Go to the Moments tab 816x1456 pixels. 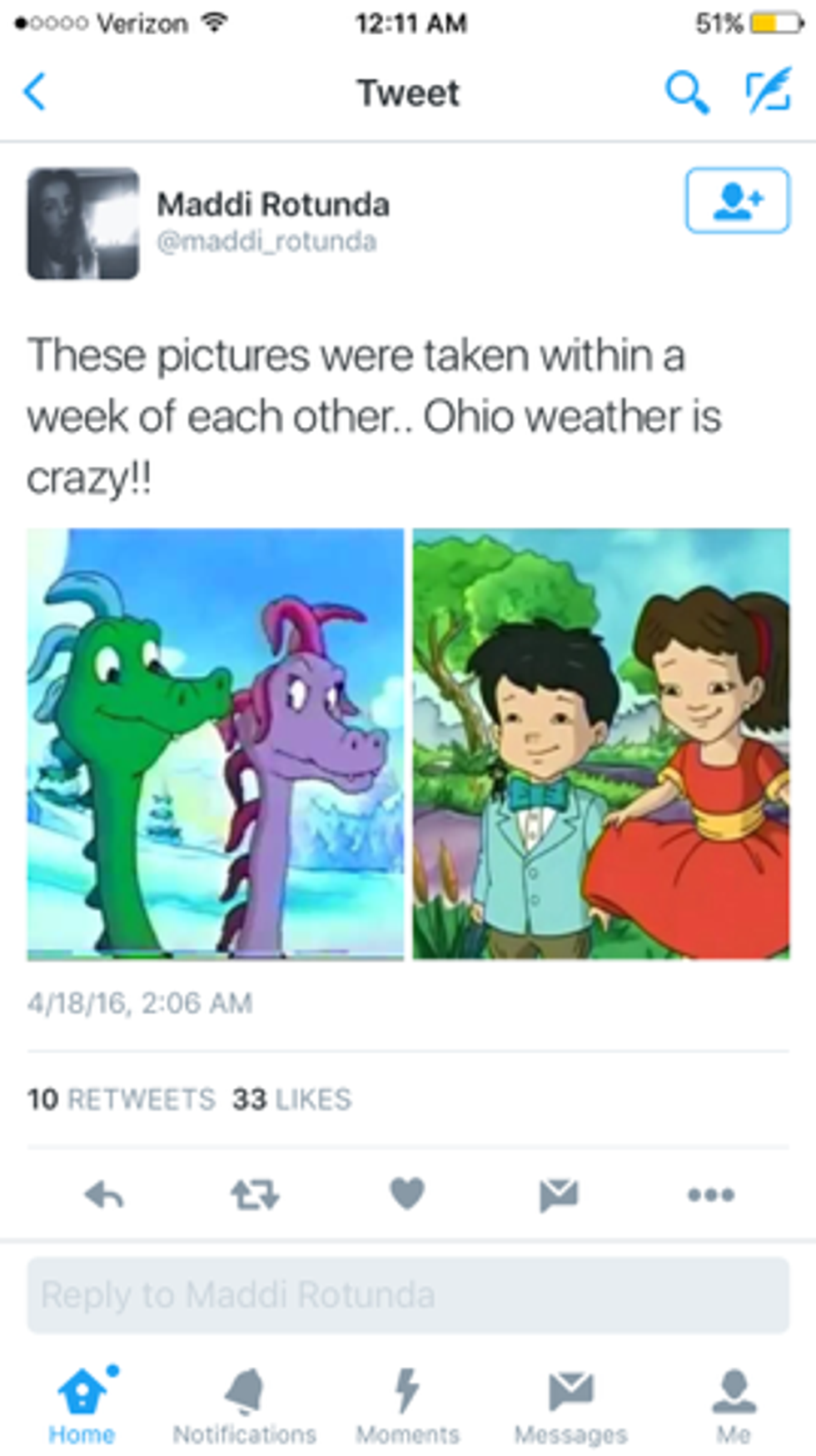tap(408, 1405)
